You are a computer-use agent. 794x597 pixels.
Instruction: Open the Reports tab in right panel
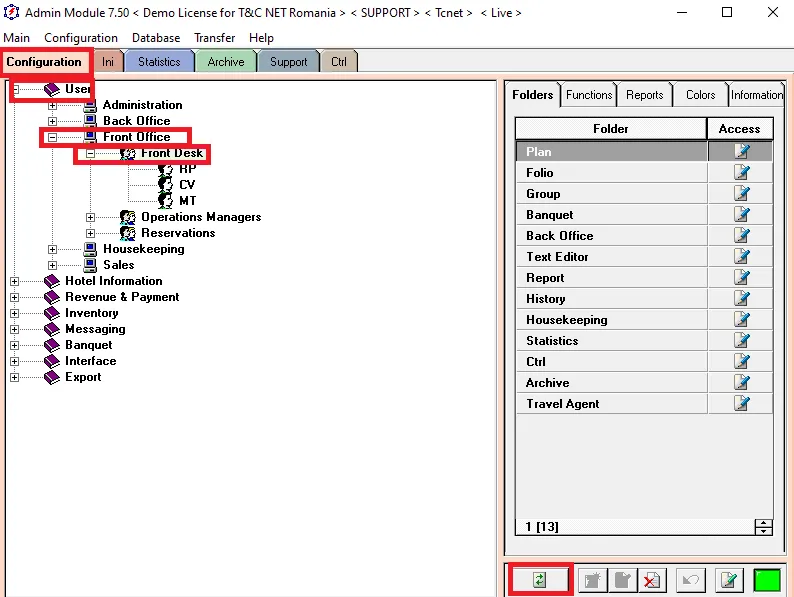[645, 95]
